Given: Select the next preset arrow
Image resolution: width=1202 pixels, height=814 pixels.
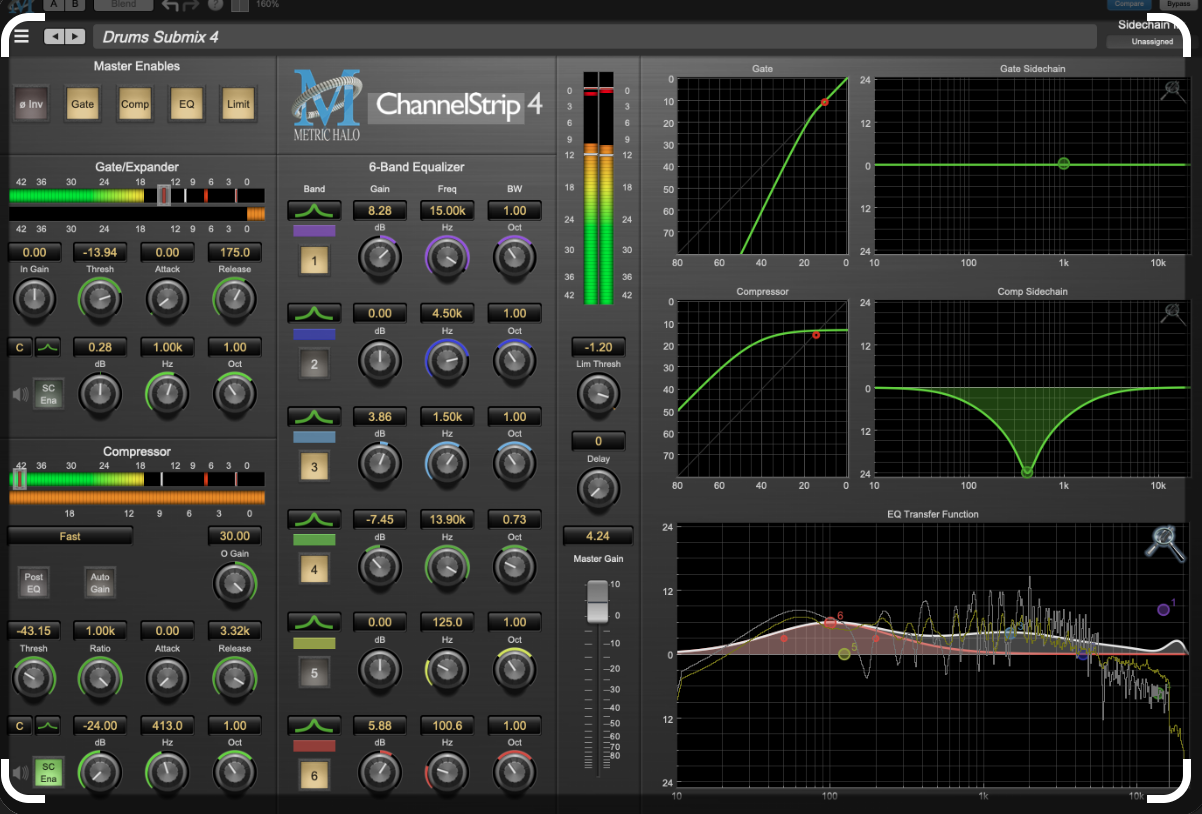Looking at the screenshot, I should 73,37.
